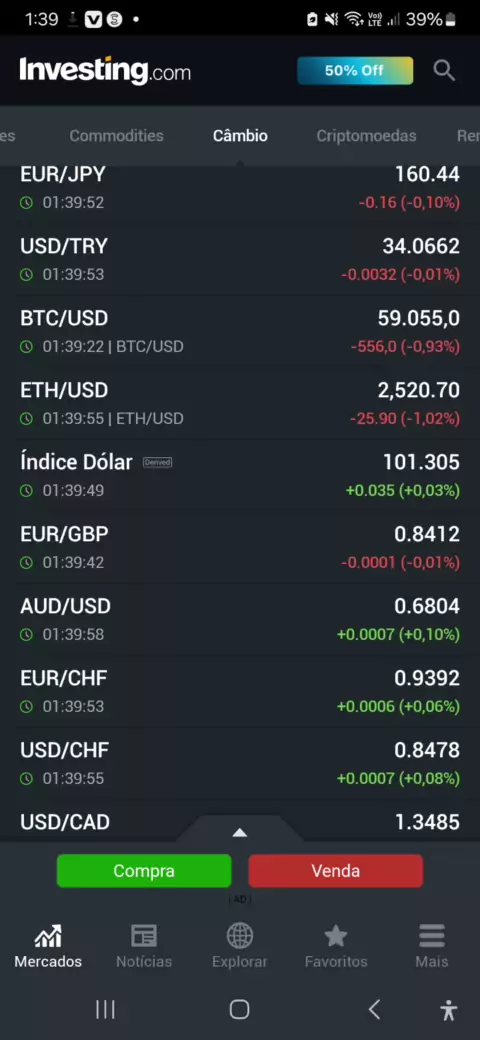
Task: Tap the 50% Off promo banner
Action: (355, 70)
